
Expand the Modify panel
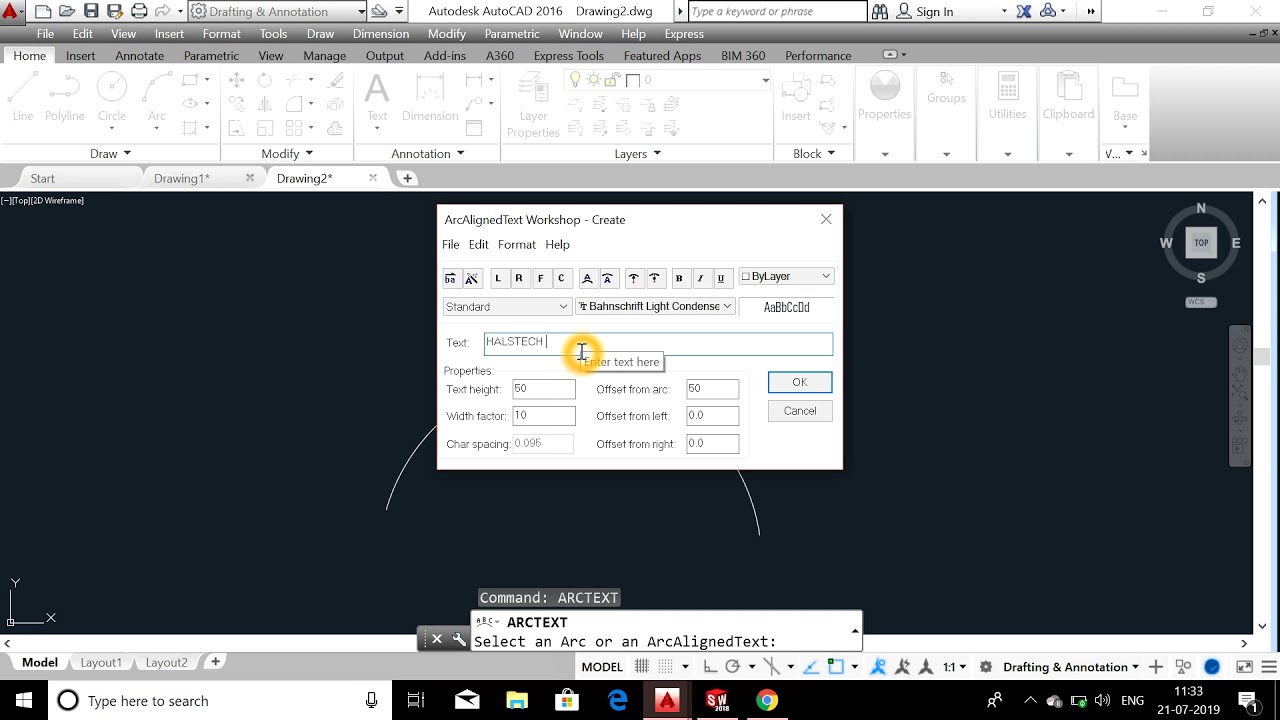tap(287, 154)
